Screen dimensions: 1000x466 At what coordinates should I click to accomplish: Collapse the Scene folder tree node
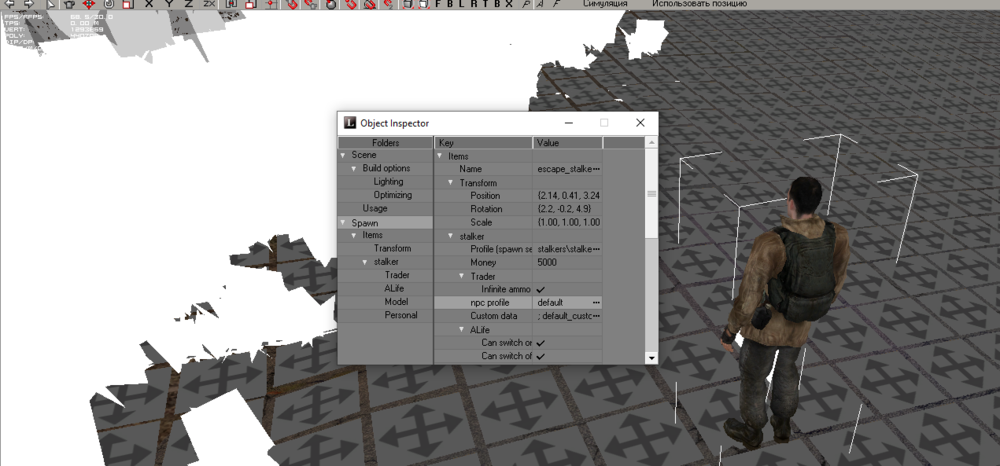(343, 155)
